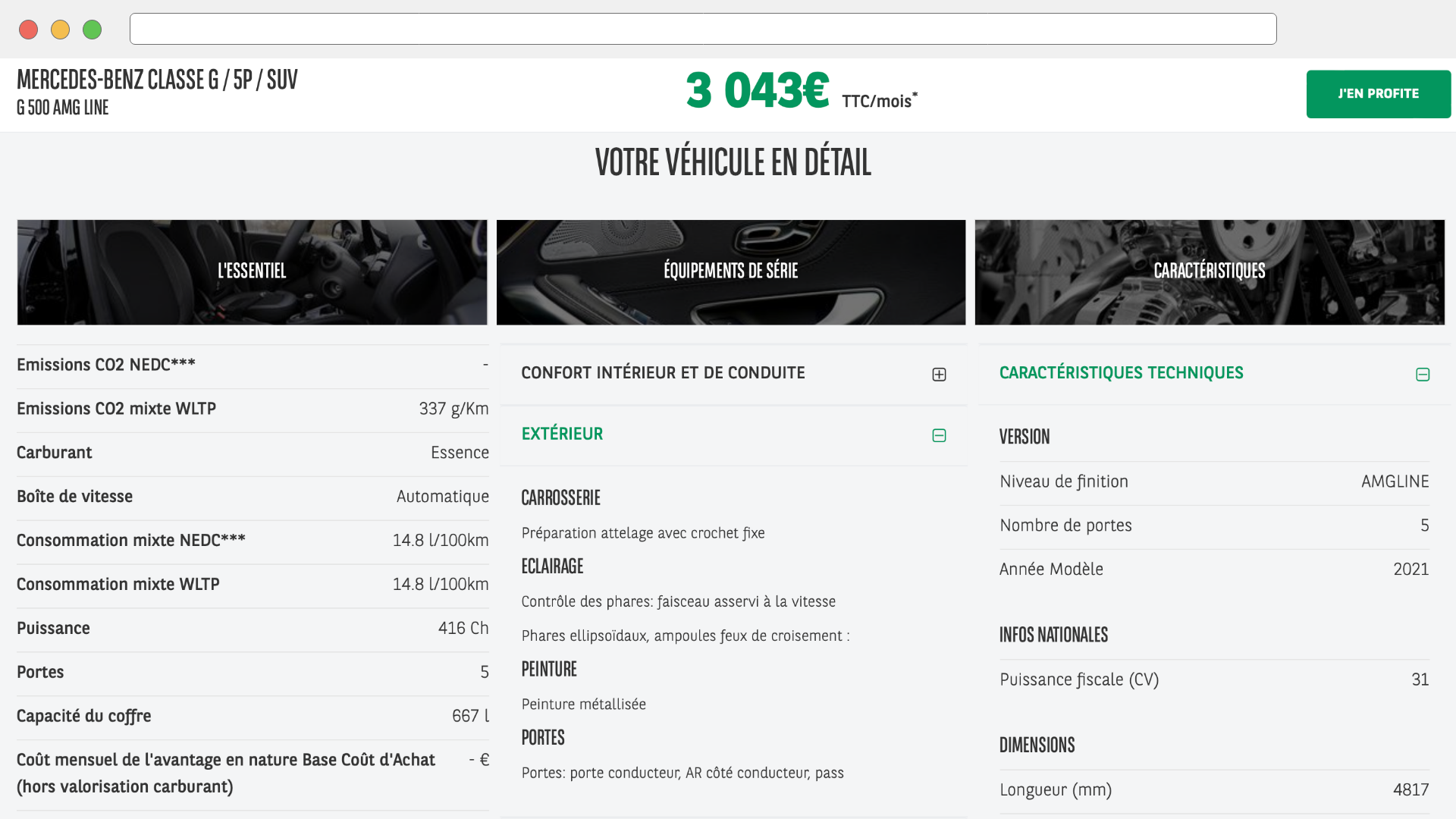Collapse Extérieur section minus icon
The height and width of the screenshot is (819, 1456).
tap(939, 435)
